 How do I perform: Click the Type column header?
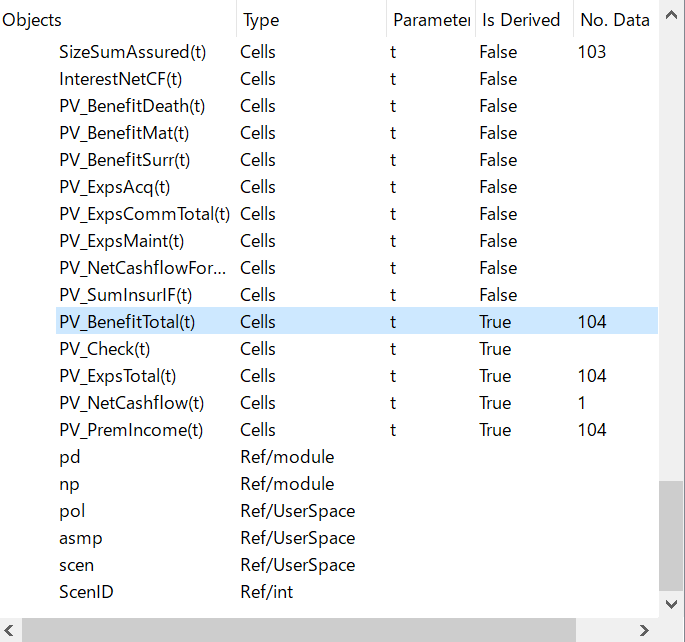tap(262, 20)
